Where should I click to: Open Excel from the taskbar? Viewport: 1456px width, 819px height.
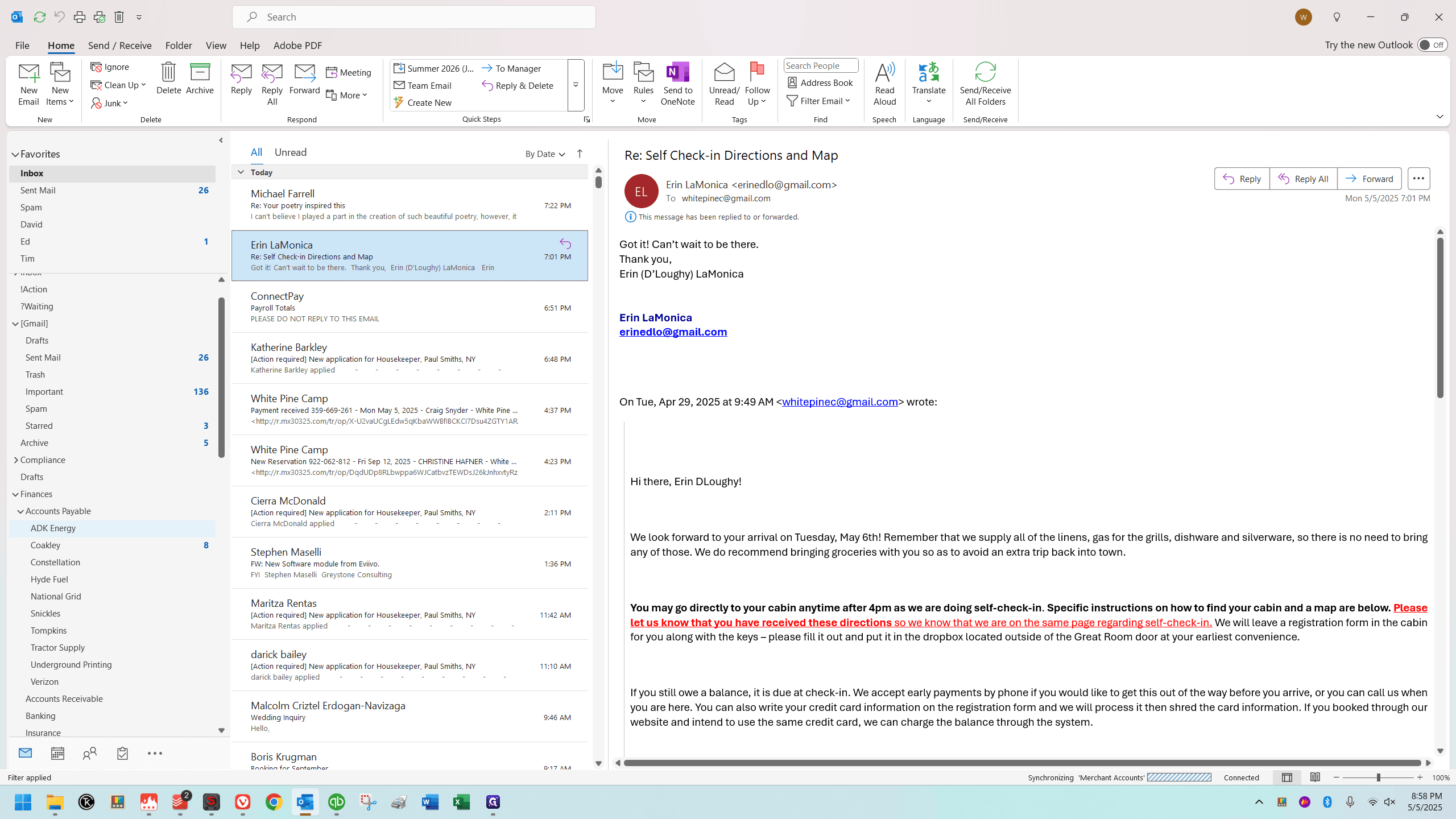[461, 802]
